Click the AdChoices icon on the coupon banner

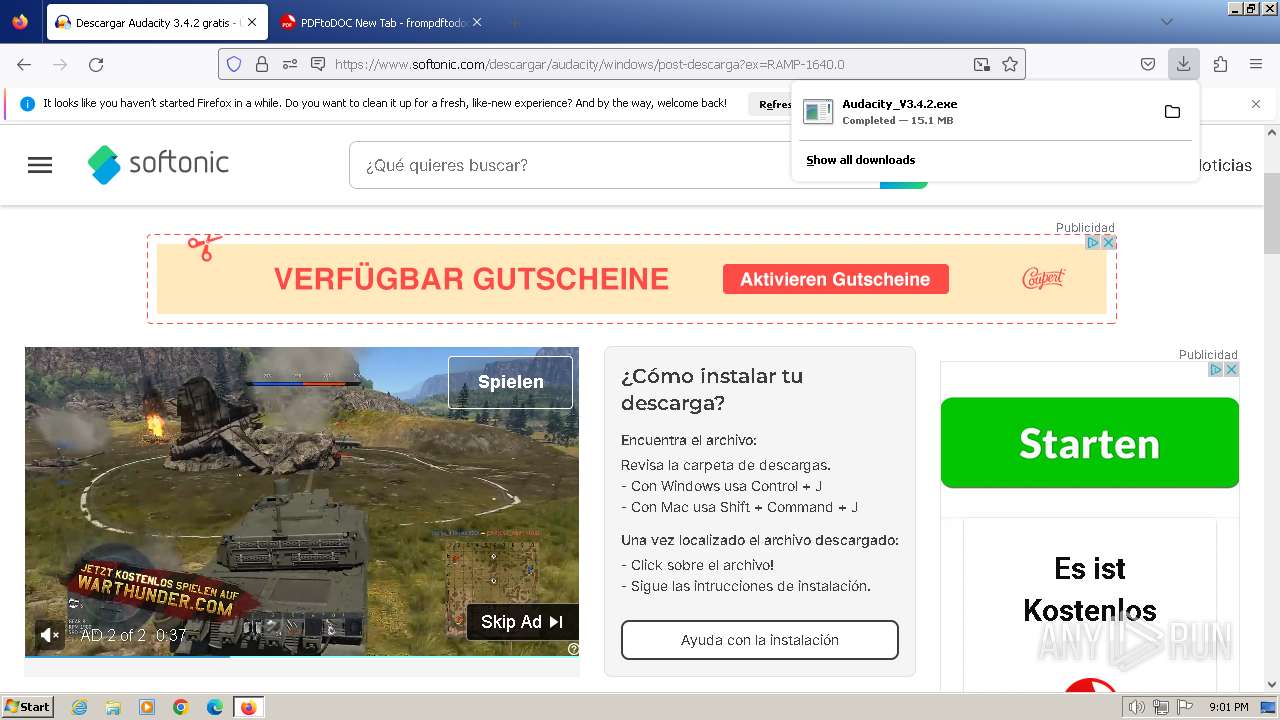(x=1093, y=242)
